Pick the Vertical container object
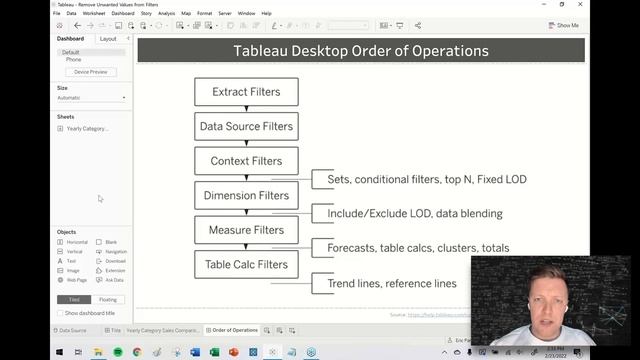Image resolution: width=640 pixels, height=360 pixels. pos(70,251)
